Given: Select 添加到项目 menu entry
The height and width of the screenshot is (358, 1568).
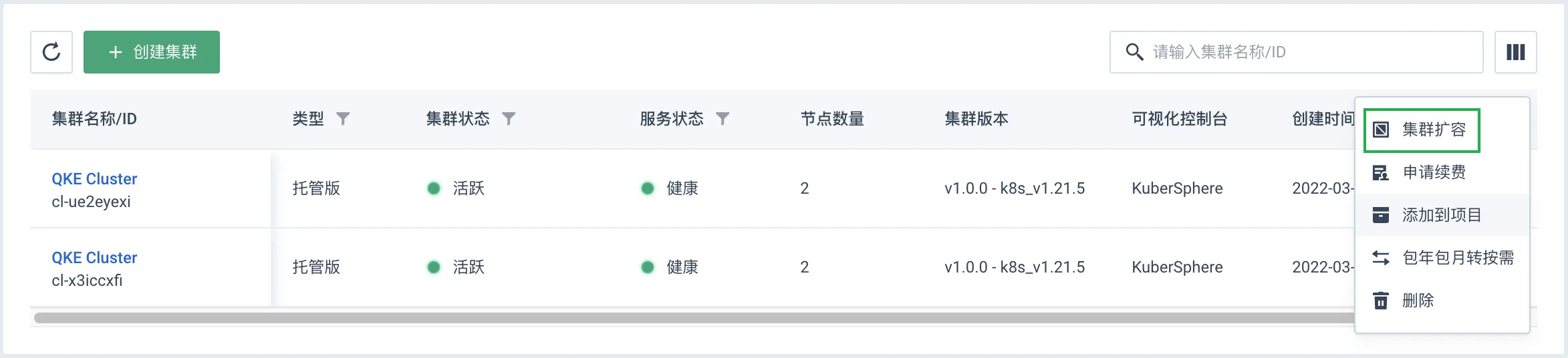Looking at the screenshot, I should pos(1442,215).
